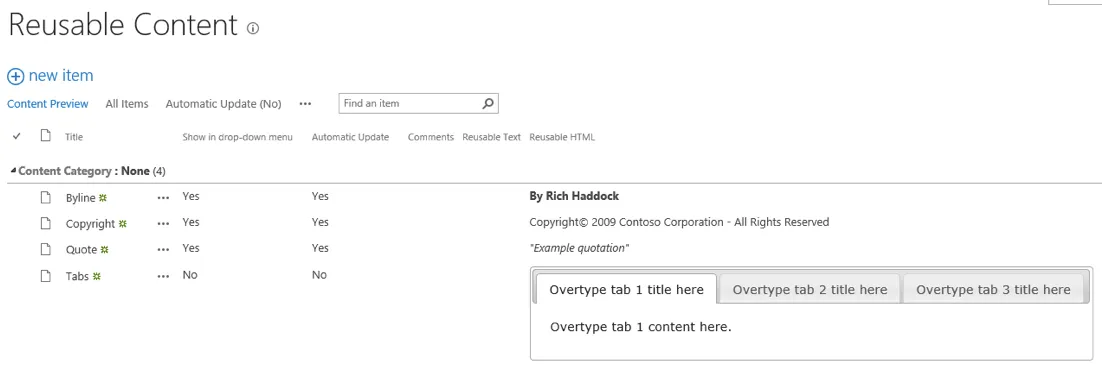Click the new item link

tap(61, 76)
